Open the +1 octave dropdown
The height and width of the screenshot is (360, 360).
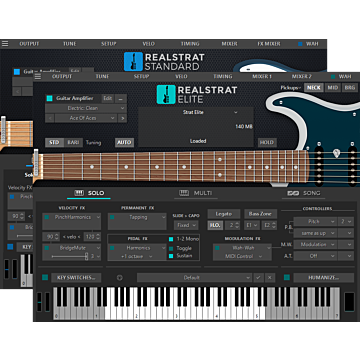[x=137, y=256]
